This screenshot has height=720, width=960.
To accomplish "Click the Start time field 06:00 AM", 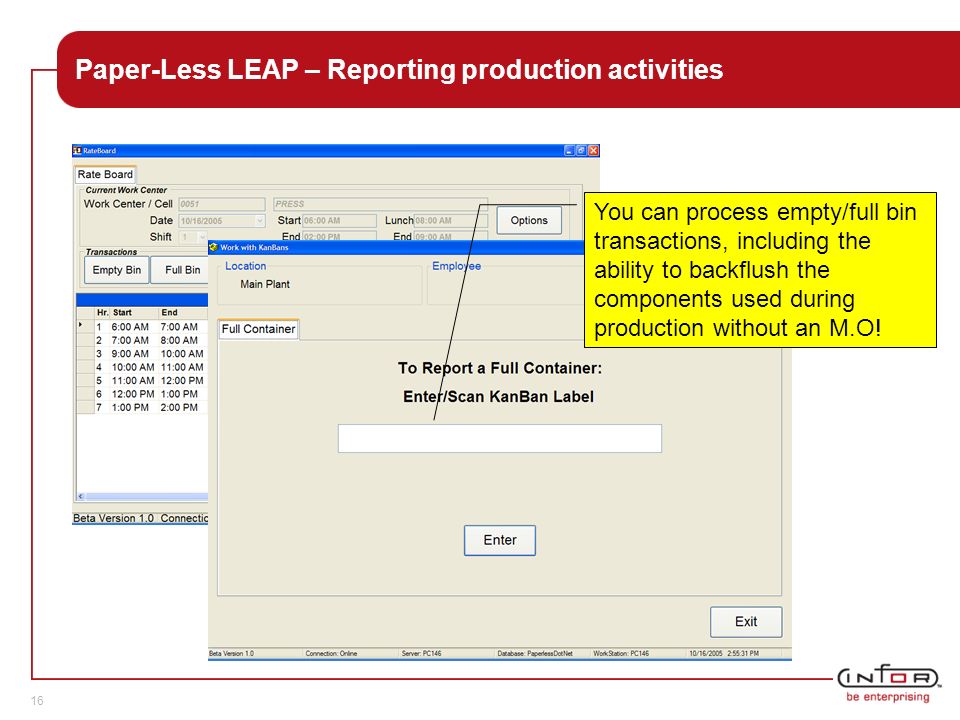I will click(339, 220).
